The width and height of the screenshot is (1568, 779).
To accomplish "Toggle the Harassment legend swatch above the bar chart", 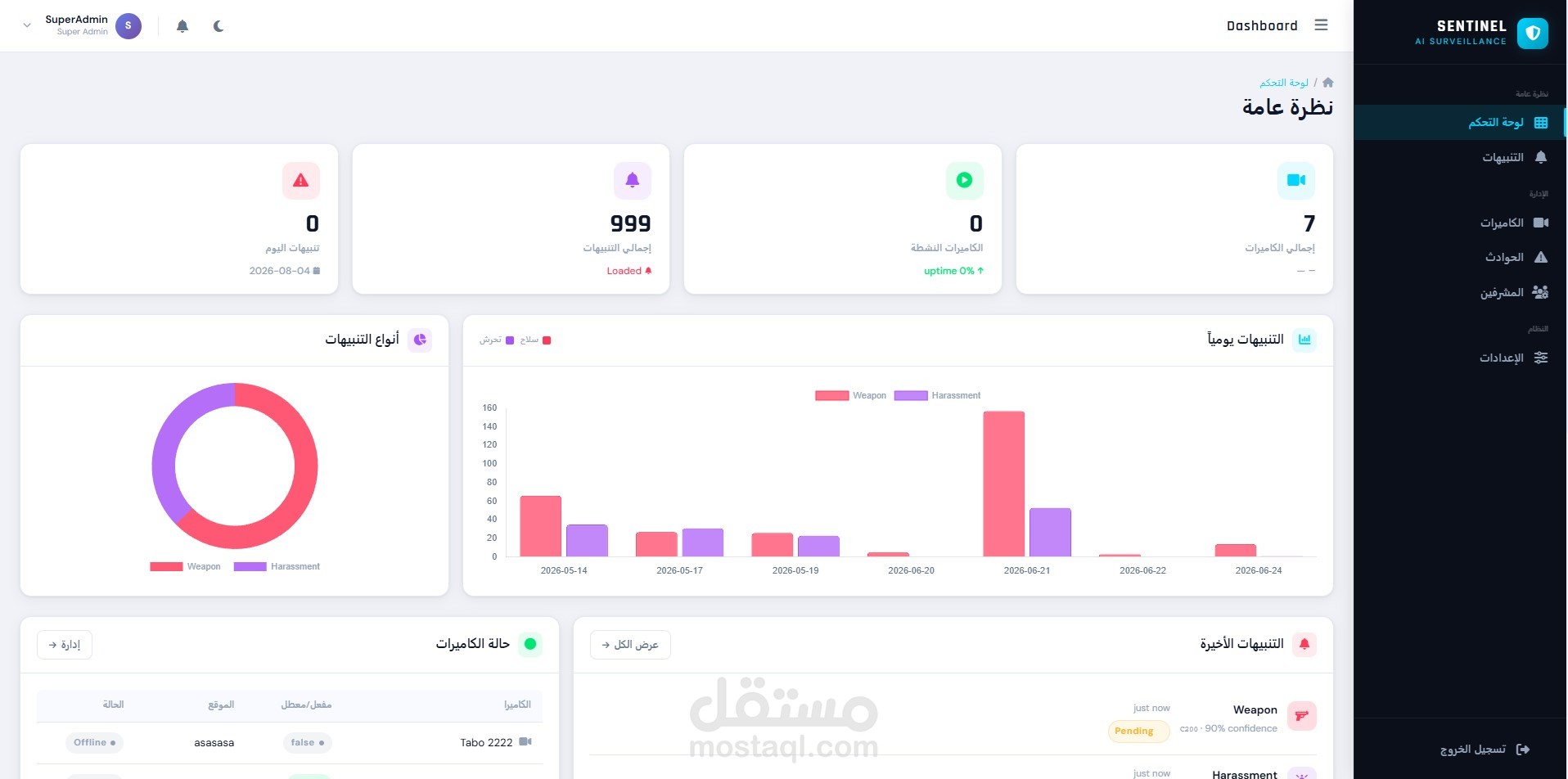I will [911, 396].
